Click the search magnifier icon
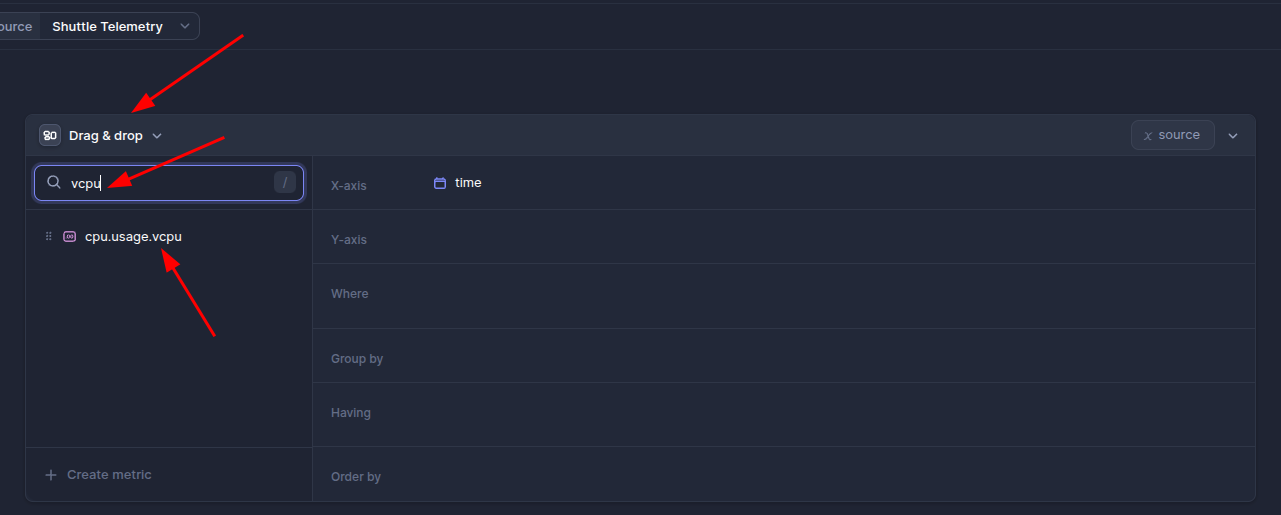The height and width of the screenshot is (515, 1281). click(x=54, y=183)
